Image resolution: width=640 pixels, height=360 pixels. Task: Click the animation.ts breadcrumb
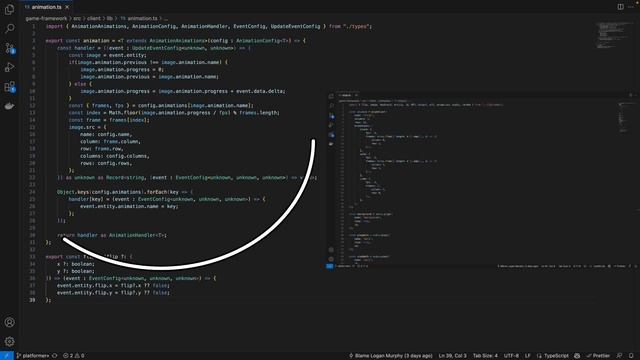pyautogui.click(x=139, y=18)
